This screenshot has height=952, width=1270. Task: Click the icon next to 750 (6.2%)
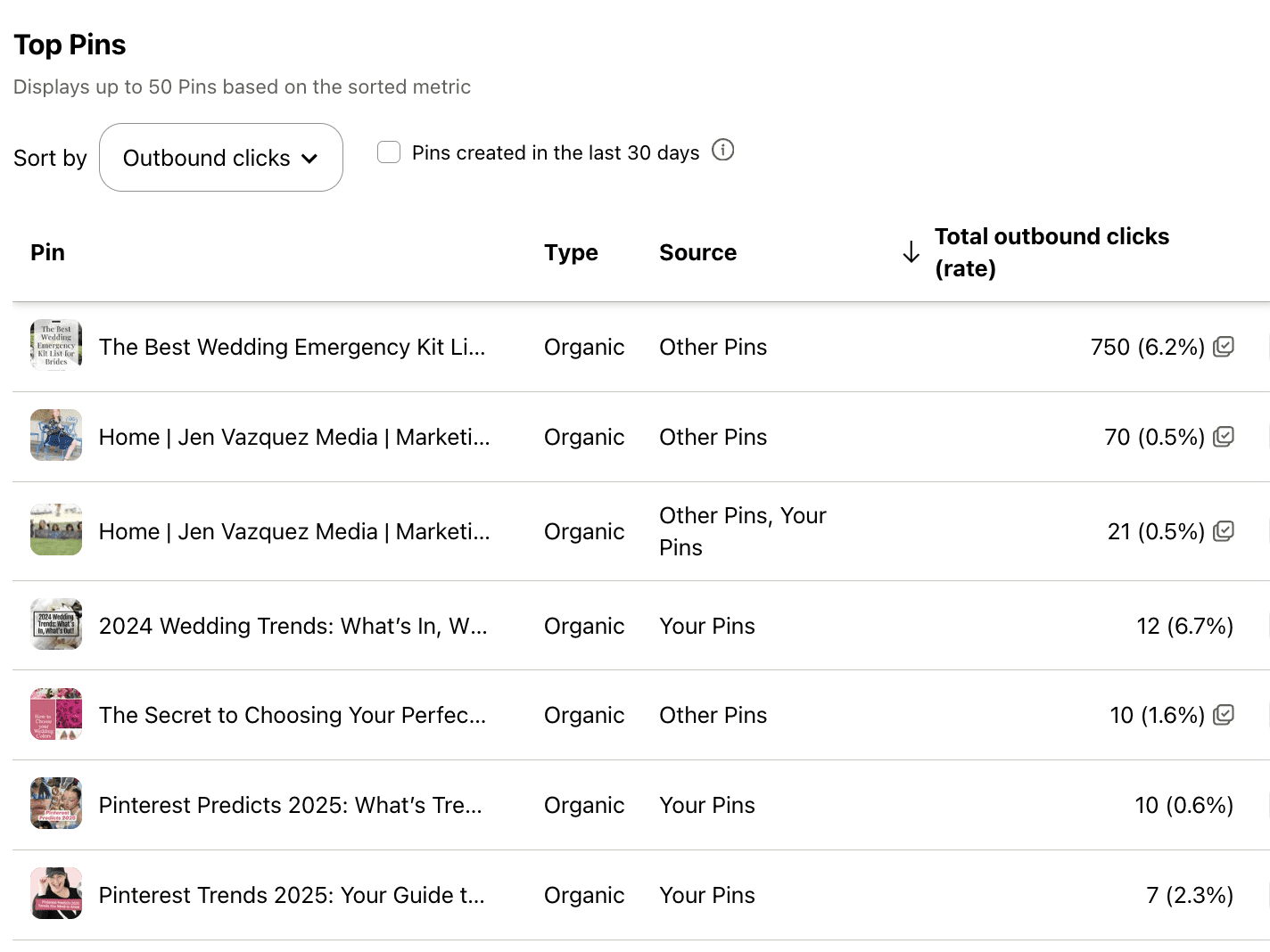point(1224,347)
